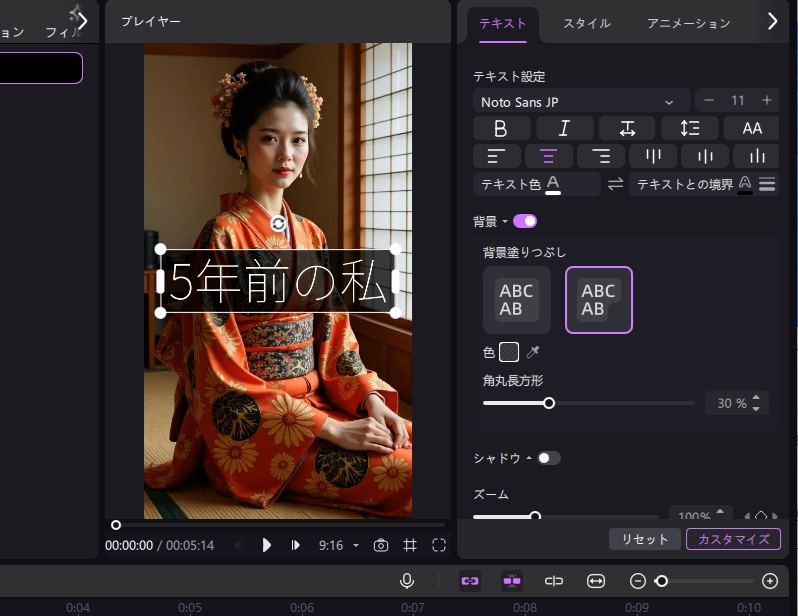Open the テキスト色 color picker

(x=537, y=184)
